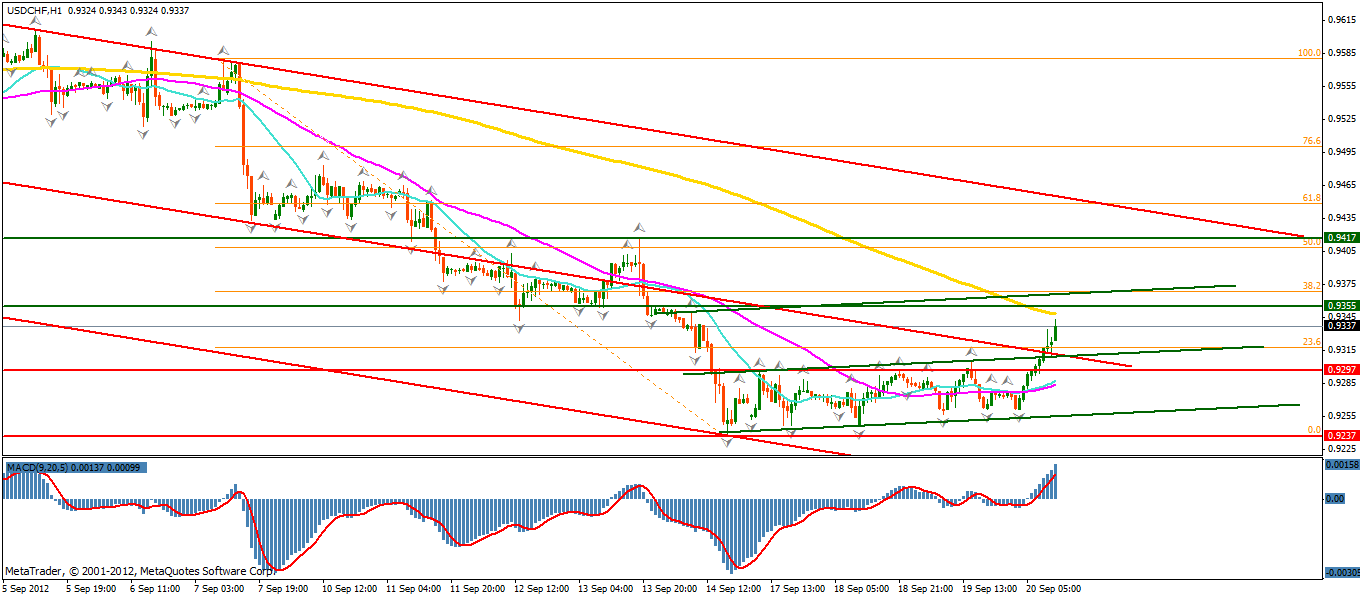The width and height of the screenshot is (1360, 596).
Task: Click the 14 Sep 12:00 time axis label
Action: click(735, 588)
